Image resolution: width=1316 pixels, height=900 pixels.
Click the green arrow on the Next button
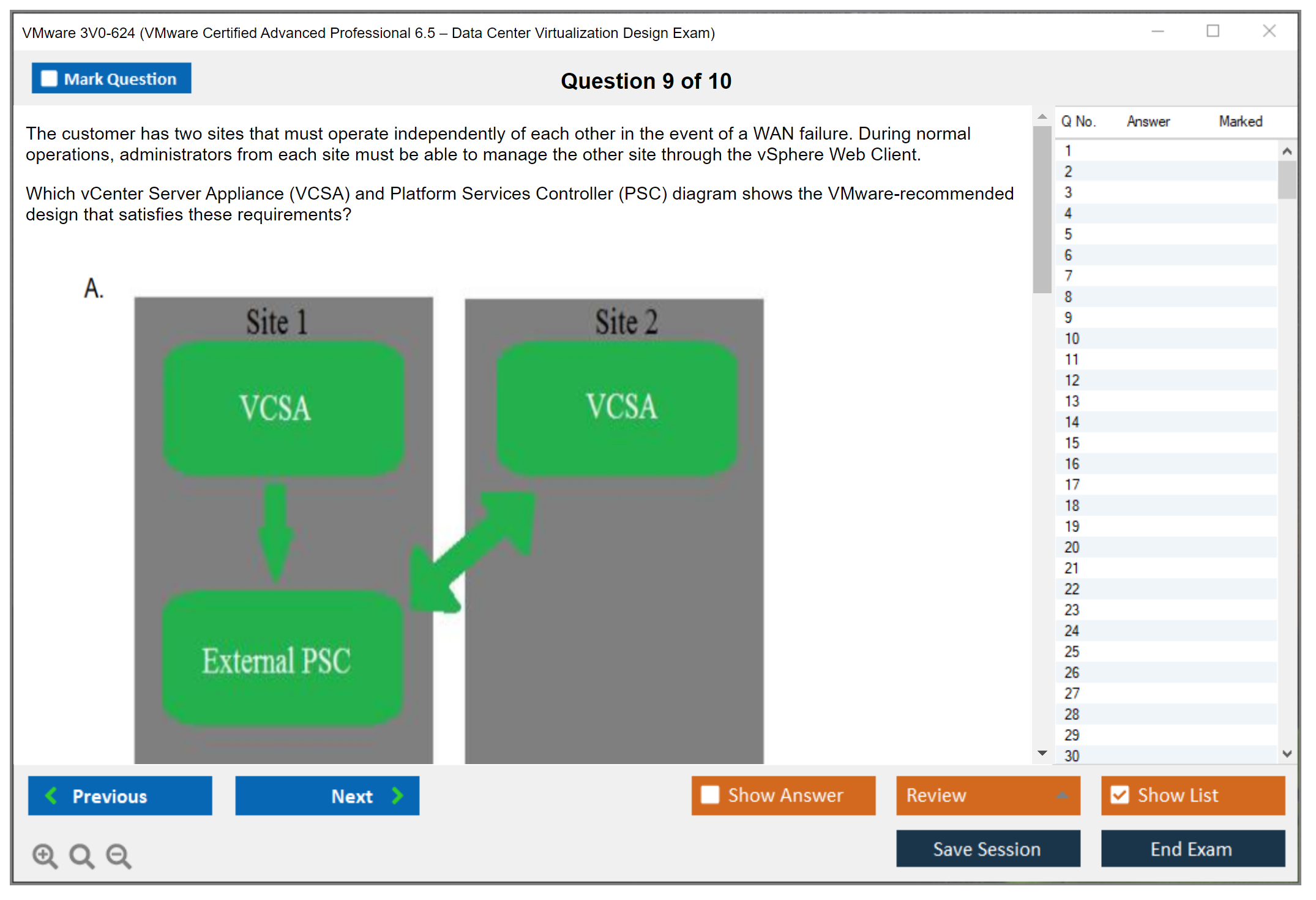pos(398,796)
